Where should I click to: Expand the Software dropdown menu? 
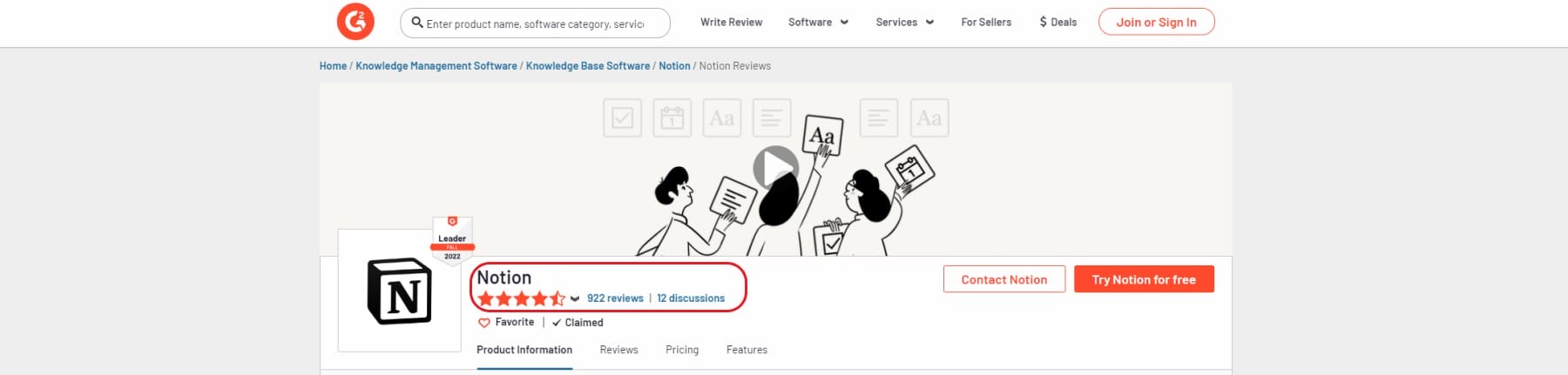[x=818, y=22]
